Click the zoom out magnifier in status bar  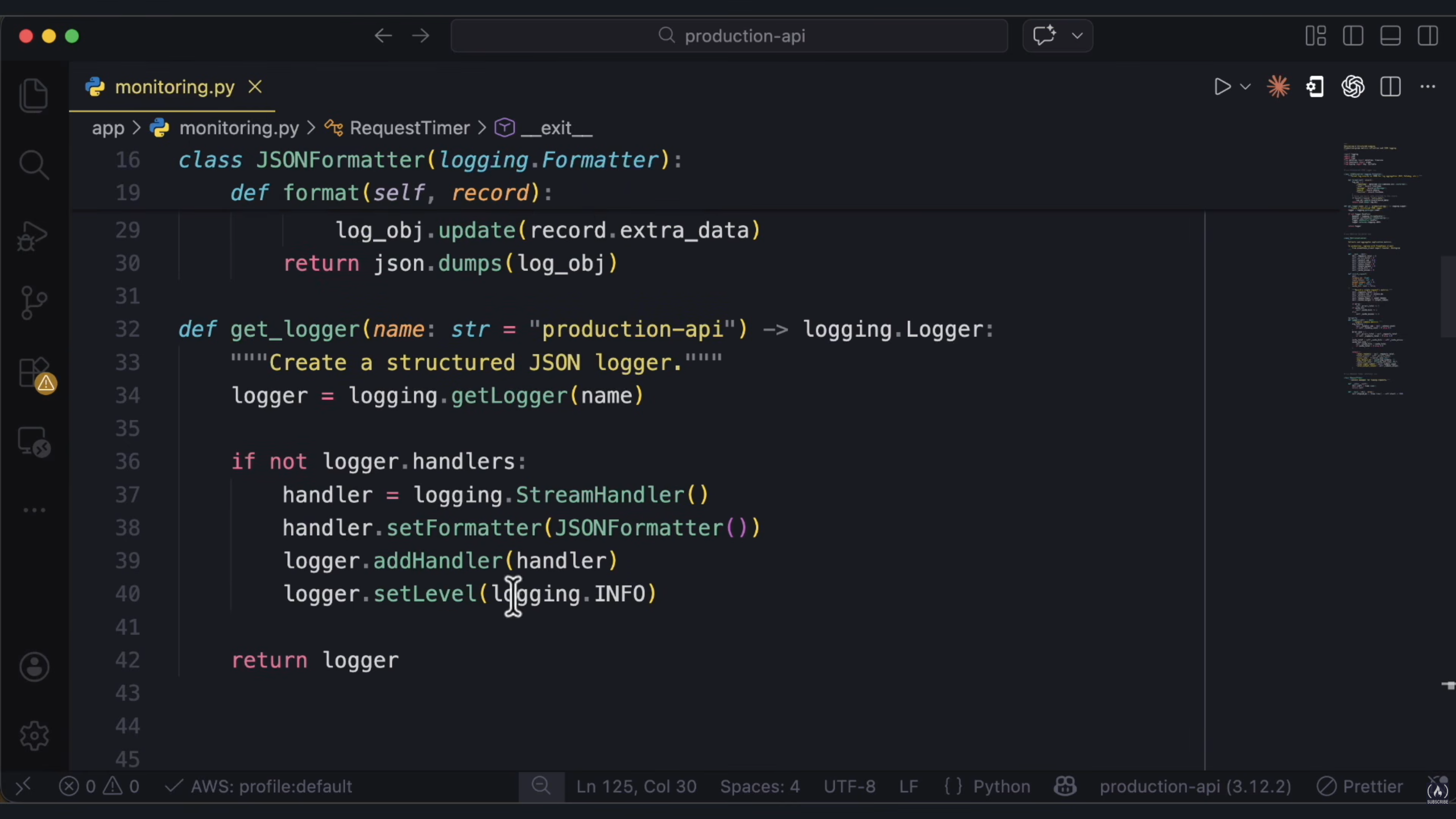point(541,786)
